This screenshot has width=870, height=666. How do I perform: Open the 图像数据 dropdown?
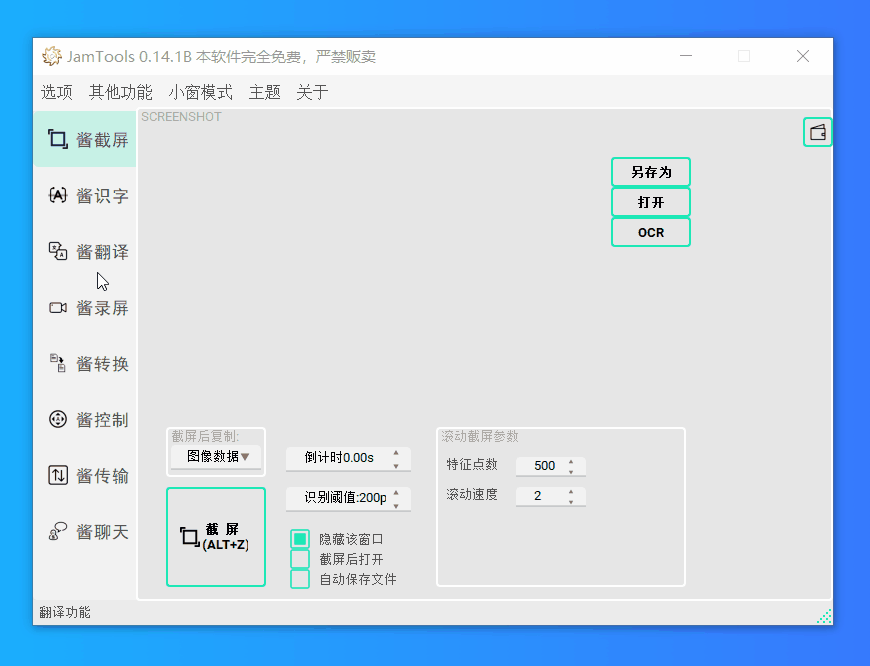click(216, 457)
